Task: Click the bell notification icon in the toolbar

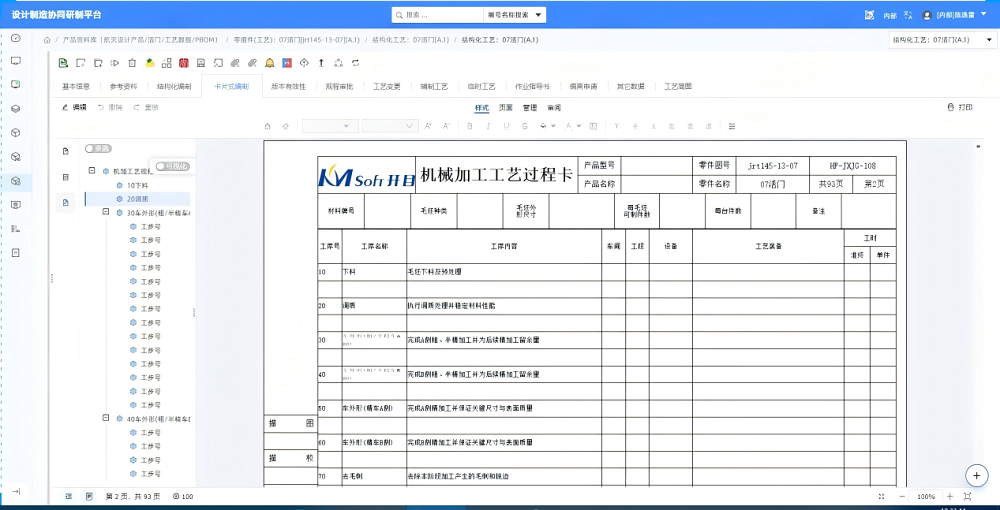Action: click(x=270, y=63)
